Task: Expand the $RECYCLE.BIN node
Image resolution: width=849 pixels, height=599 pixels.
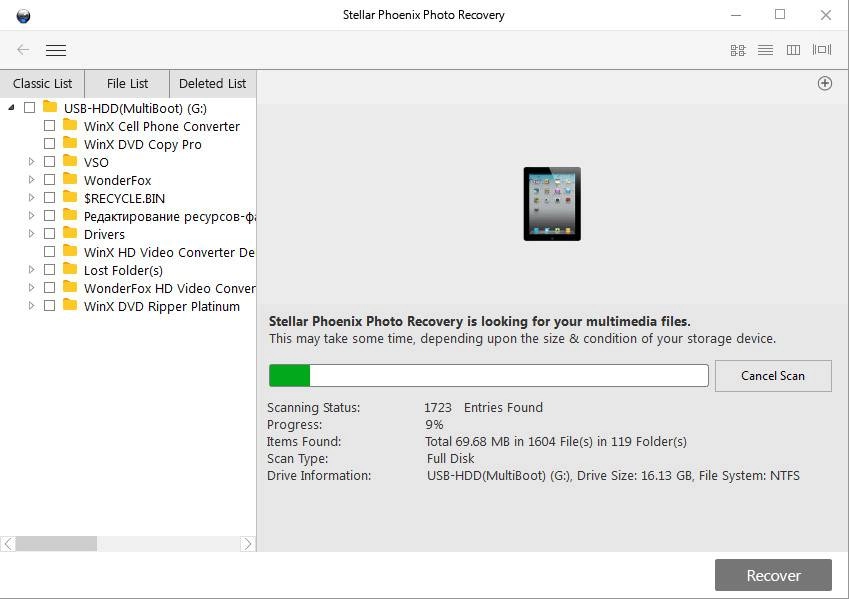Action: [x=31, y=198]
